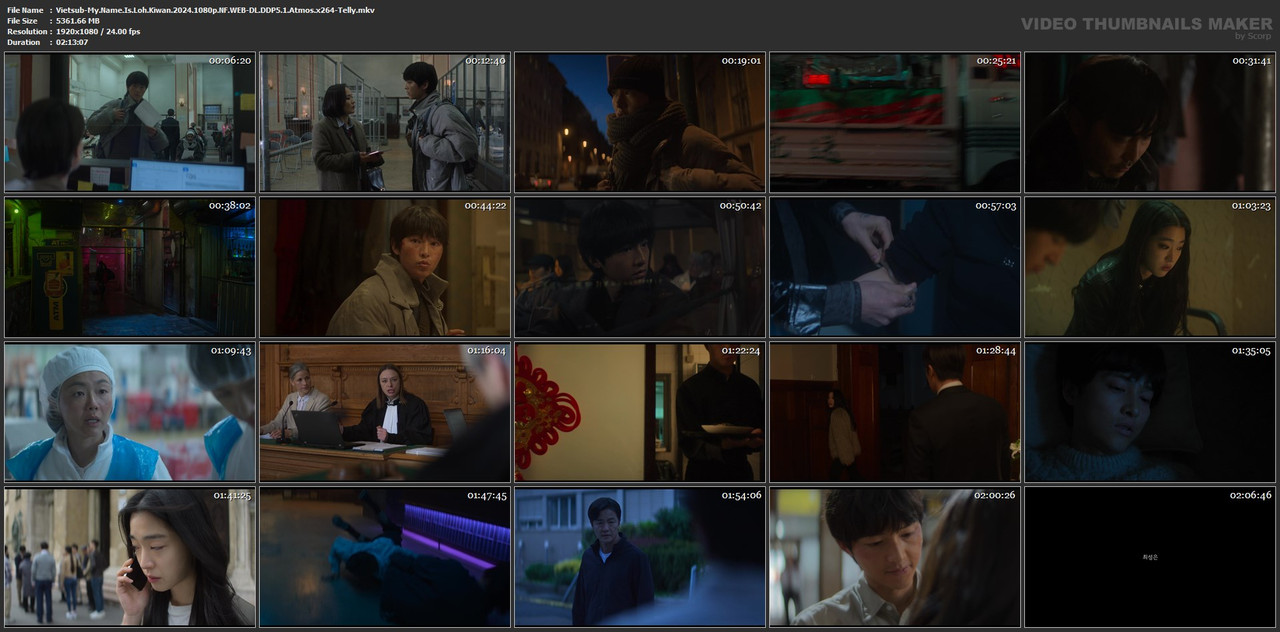Open the frame stamped 00:44:22
Screen dimensions: 1280x632
(x=385, y=267)
